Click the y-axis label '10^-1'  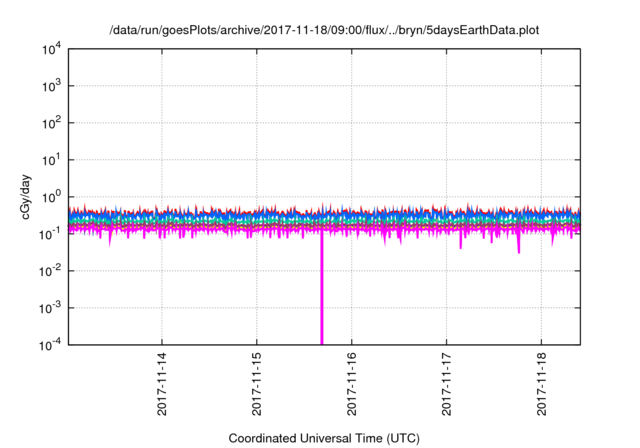pyautogui.click(x=50, y=234)
